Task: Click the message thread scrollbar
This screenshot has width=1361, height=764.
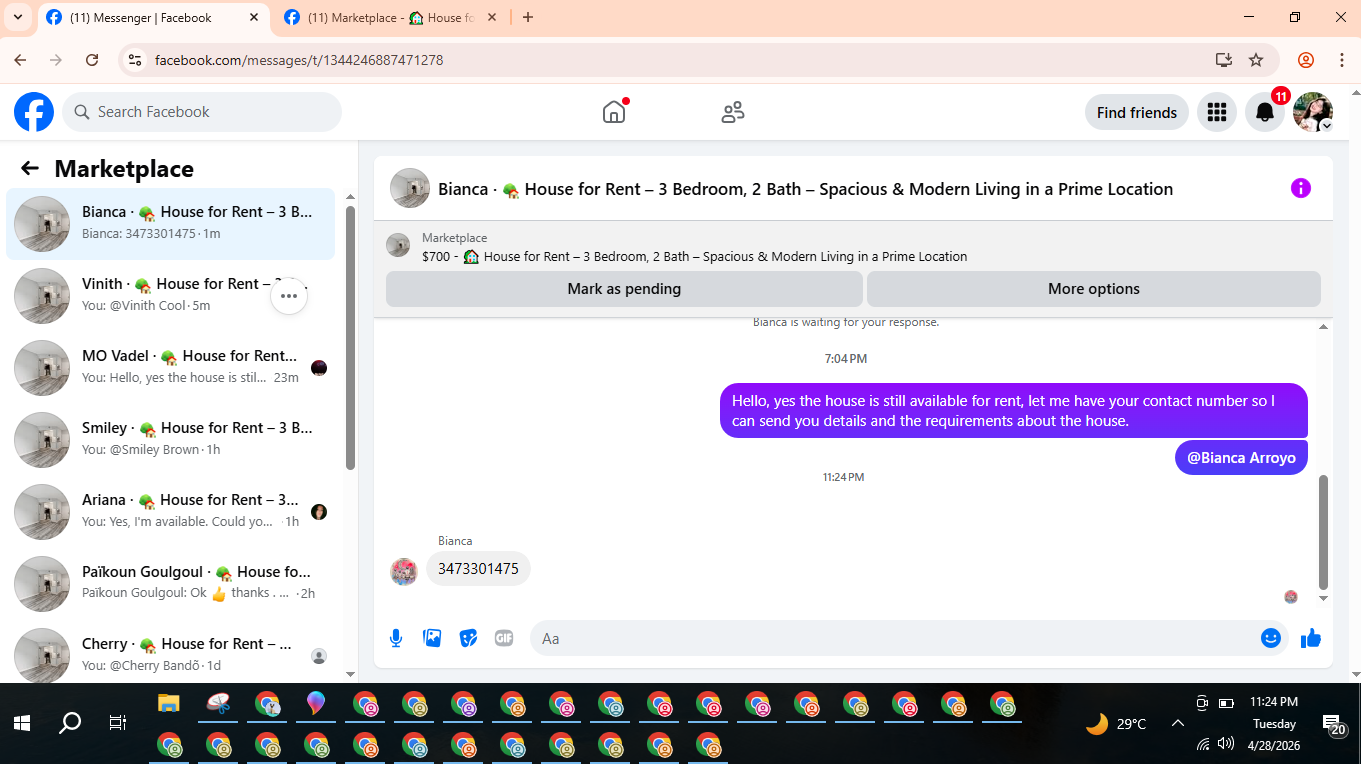Action: pyautogui.click(x=1324, y=532)
